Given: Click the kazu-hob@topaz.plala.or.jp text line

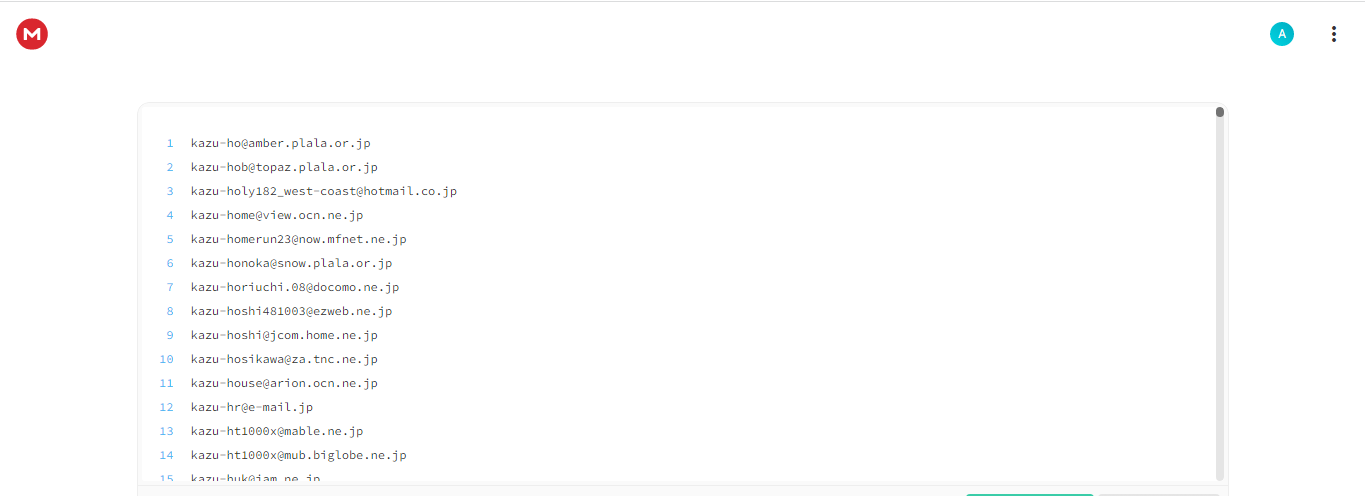Looking at the screenshot, I should [x=284, y=167].
